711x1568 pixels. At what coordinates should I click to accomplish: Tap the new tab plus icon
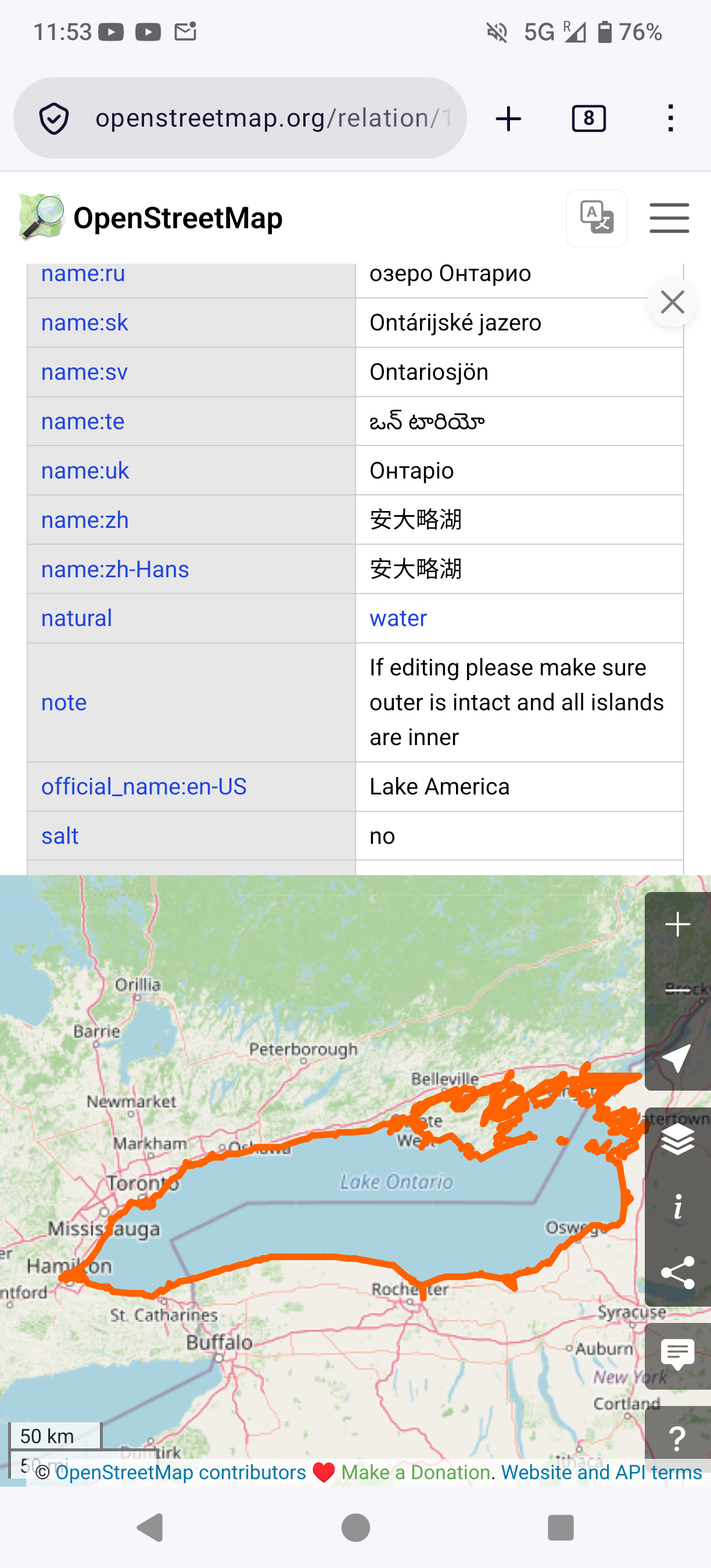pyautogui.click(x=508, y=118)
